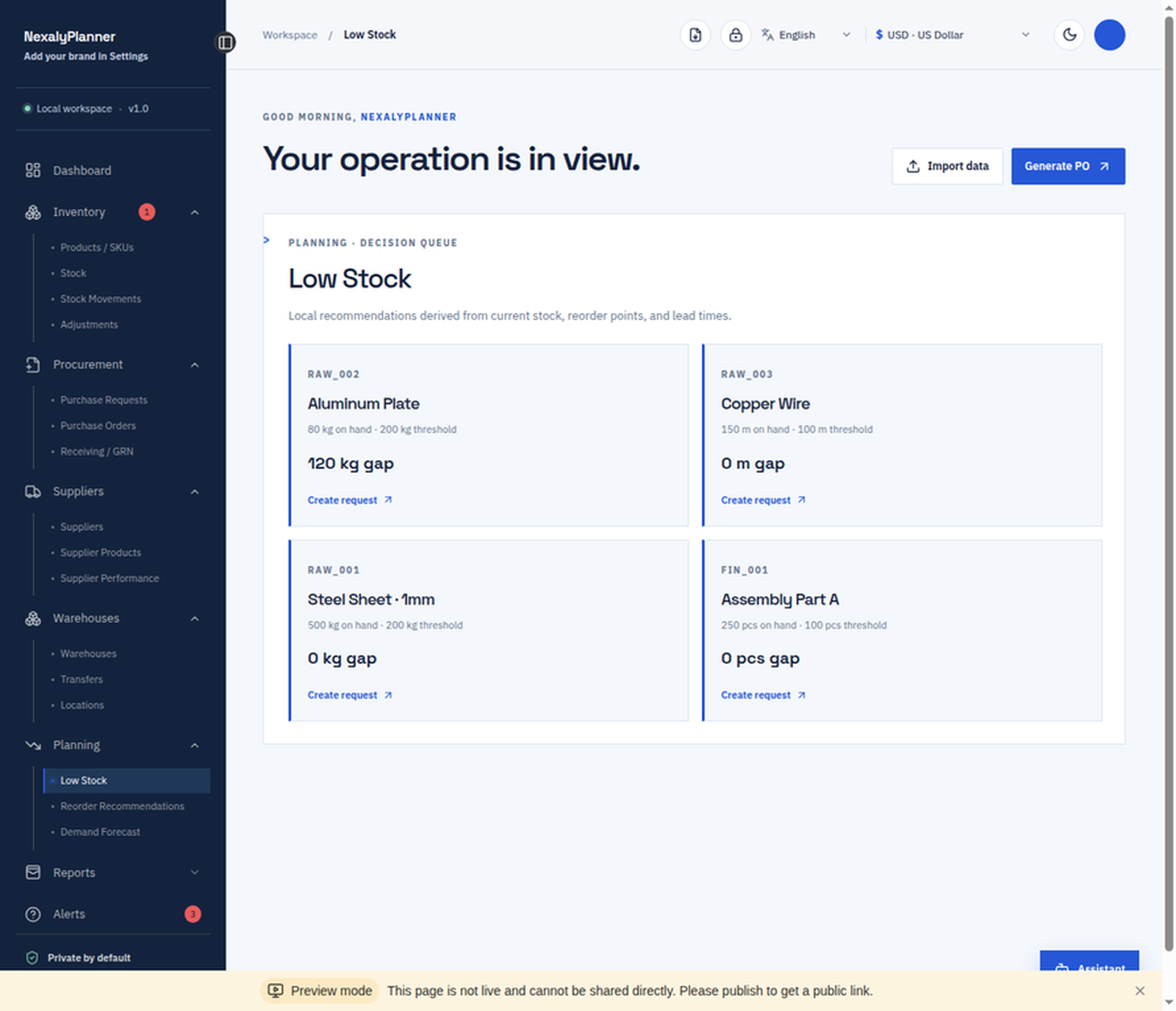Go to Transfers under Warehouses
Screen dimensions: 1176x1011
tap(82, 680)
